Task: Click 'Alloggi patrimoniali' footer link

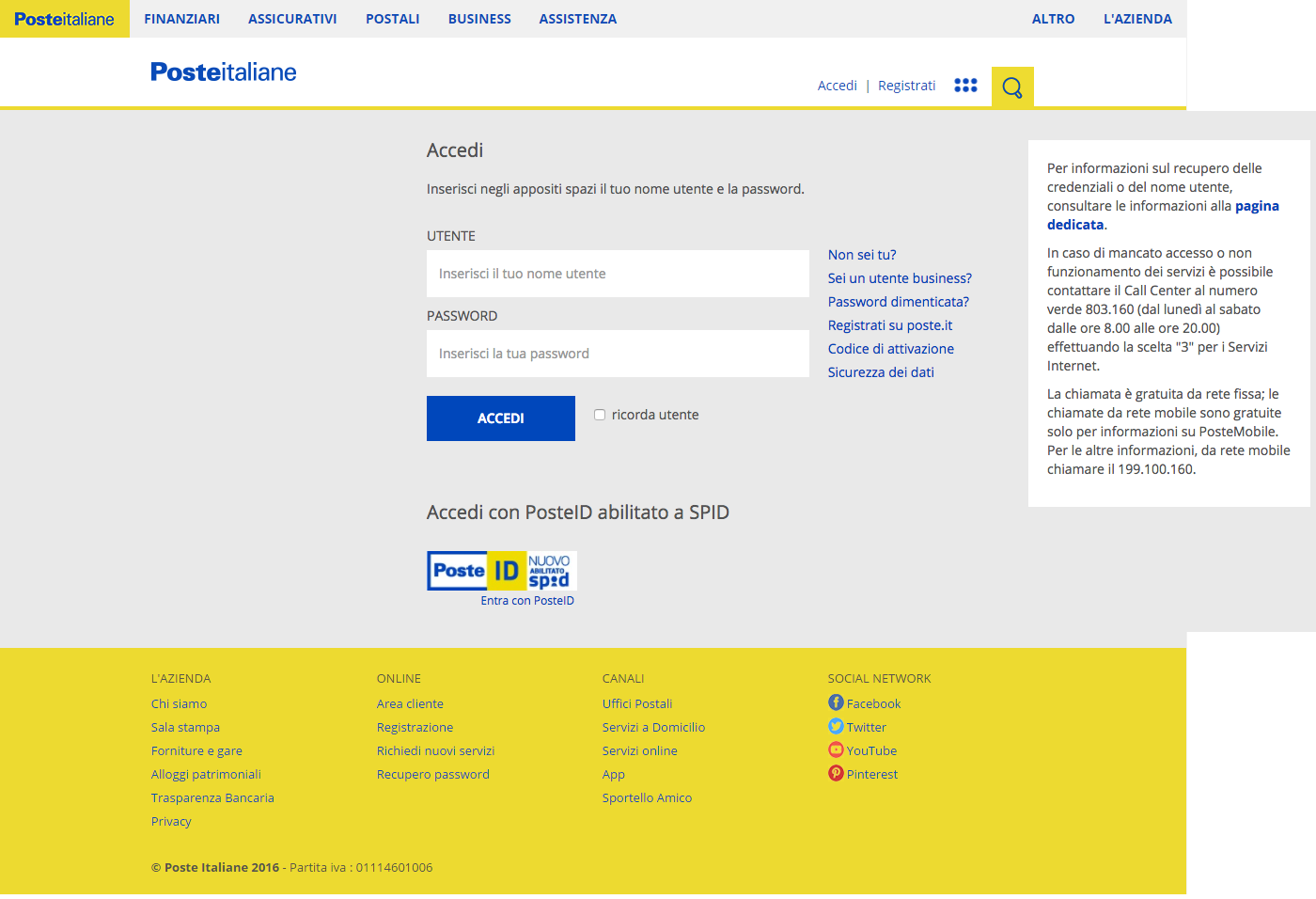Action: (x=206, y=774)
